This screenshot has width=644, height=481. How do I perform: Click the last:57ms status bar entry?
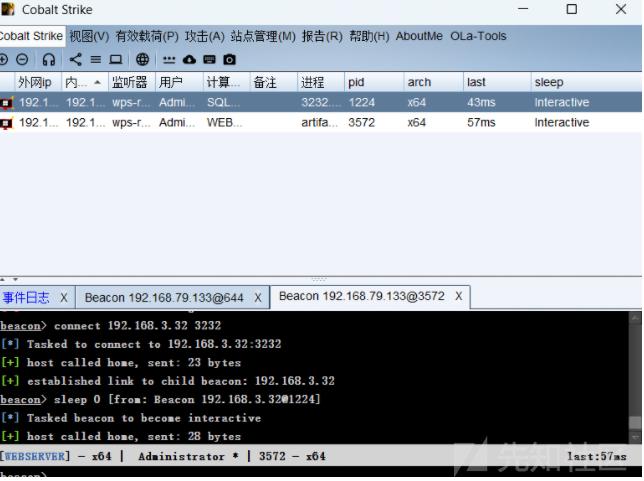pyautogui.click(x=597, y=456)
